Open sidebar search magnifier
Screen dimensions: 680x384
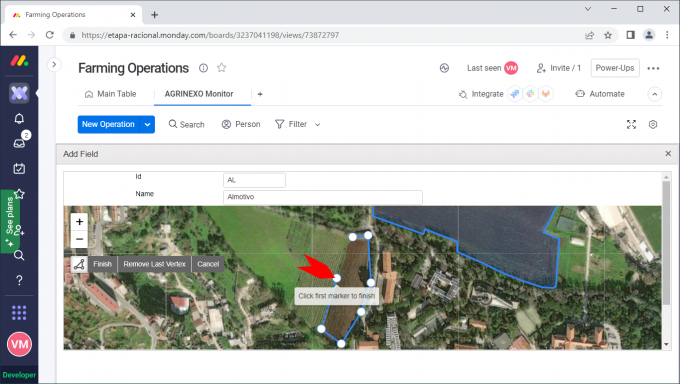coord(19,255)
